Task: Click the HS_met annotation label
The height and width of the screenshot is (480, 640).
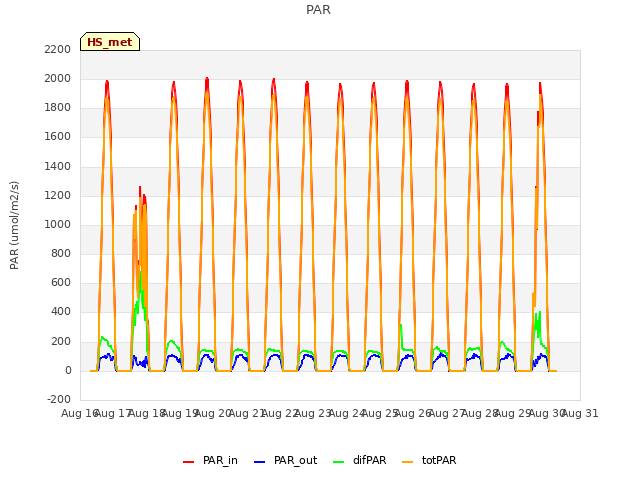Action: (110, 42)
